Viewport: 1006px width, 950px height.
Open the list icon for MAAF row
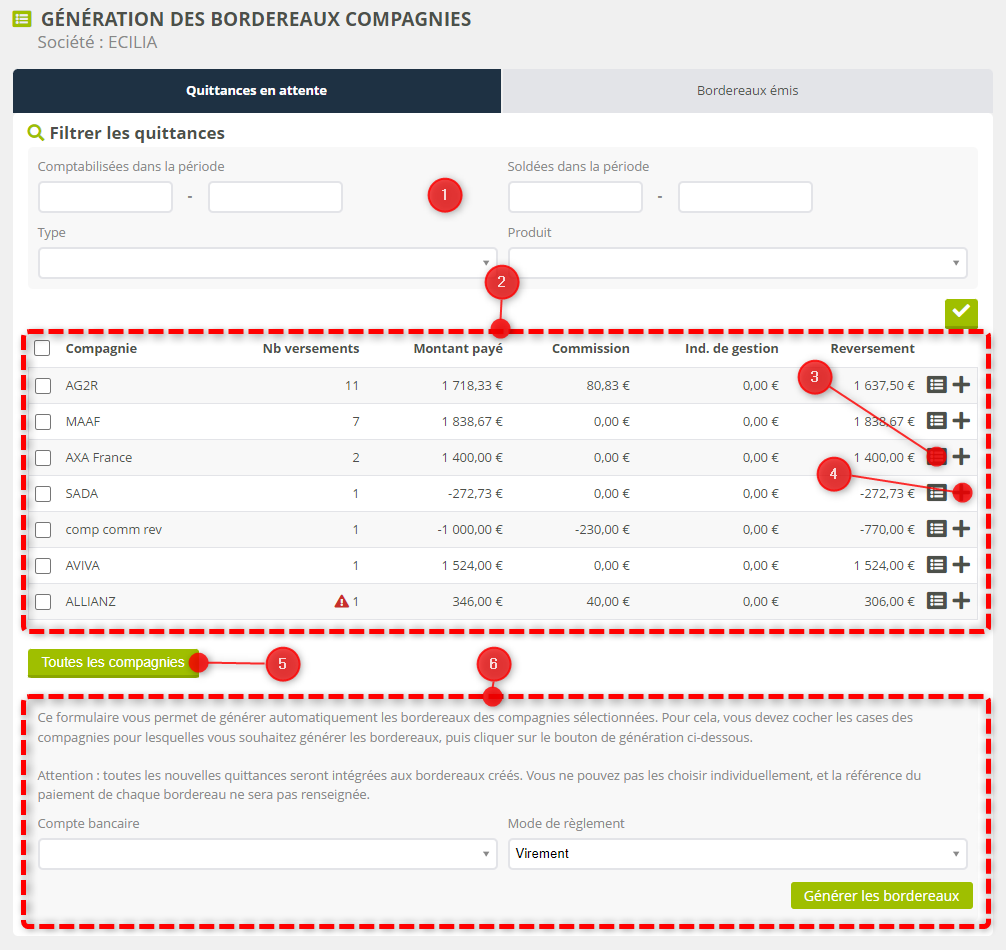click(x=936, y=421)
